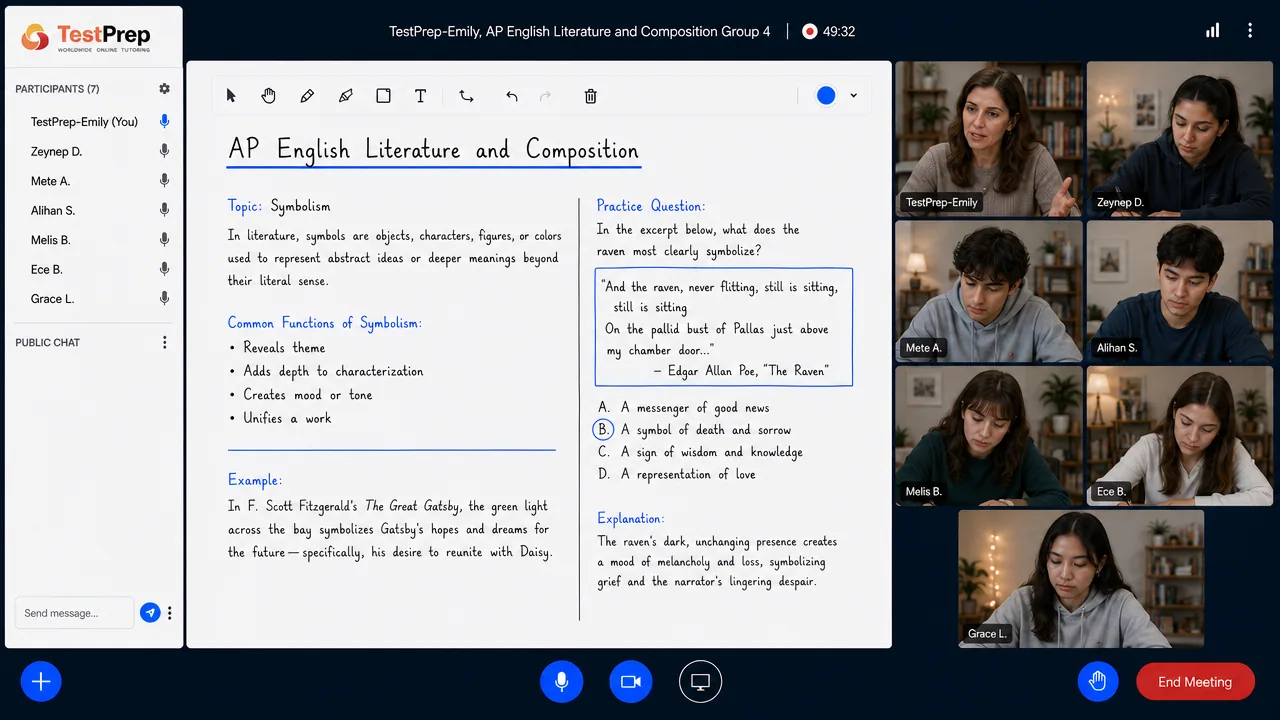The width and height of the screenshot is (1280, 720).
Task: Select the hand pan tool
Action: coord(268,96)
